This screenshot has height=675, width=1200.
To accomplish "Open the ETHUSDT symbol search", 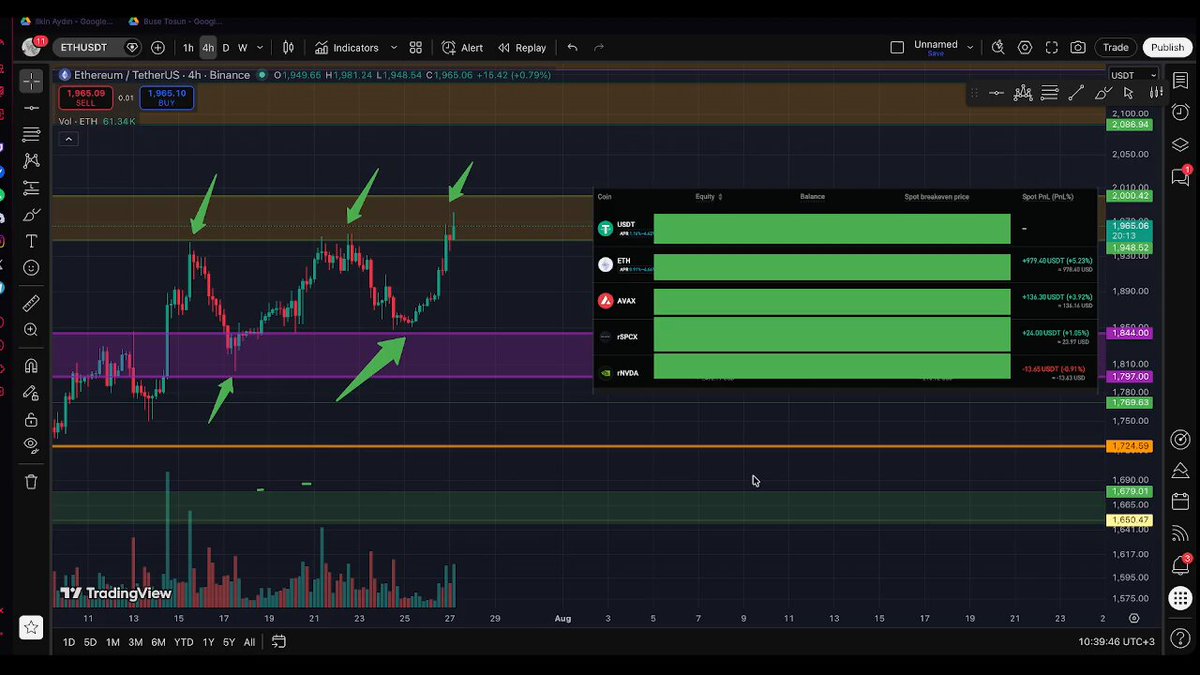I will (x=85, y=47).
